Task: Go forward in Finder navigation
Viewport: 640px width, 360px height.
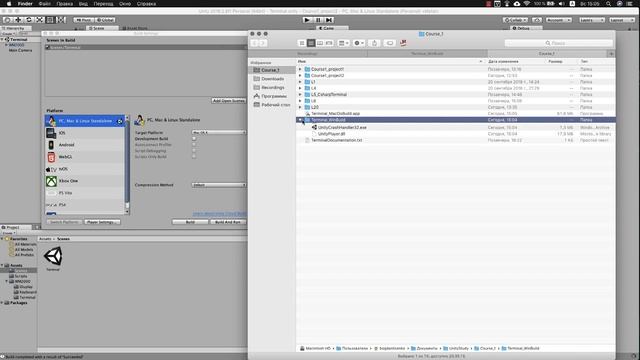Action: pos(263,43)
